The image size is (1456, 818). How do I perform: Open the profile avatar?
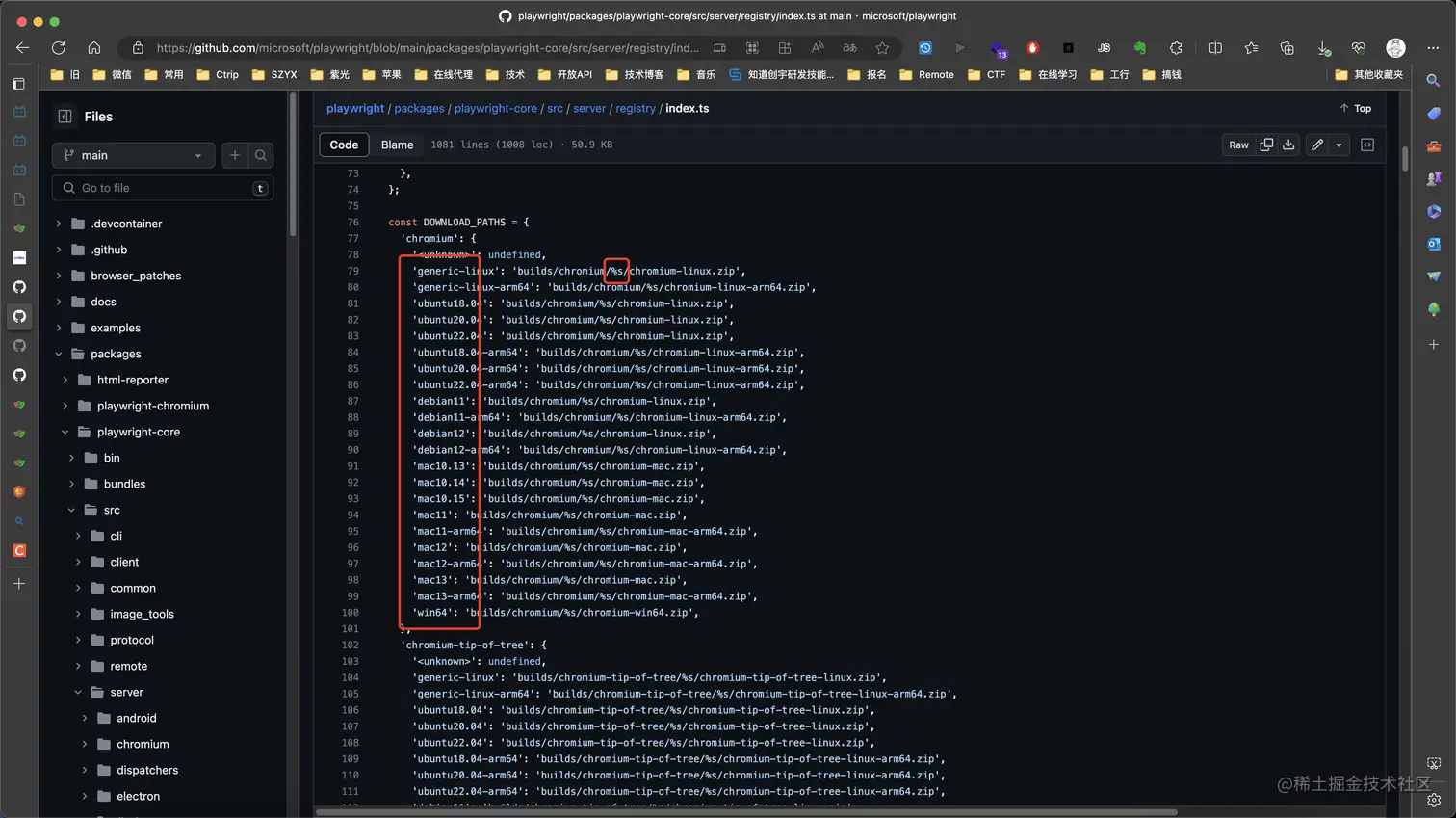tap(1395, 47)
